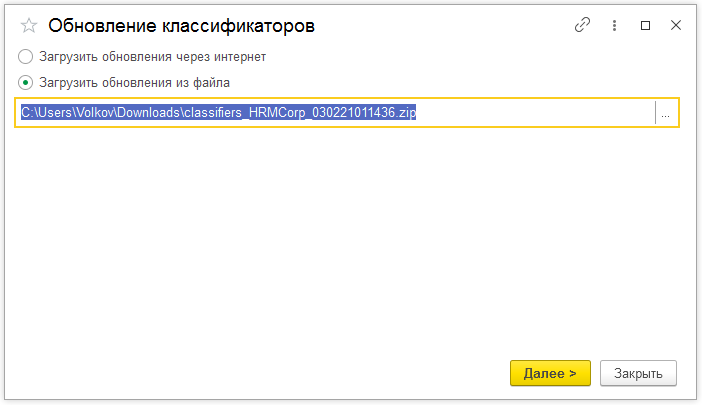Image resolution: width=702 pixels, height=405 pixels.
Task: Click the get link chain icon
Action: point(582,26)
